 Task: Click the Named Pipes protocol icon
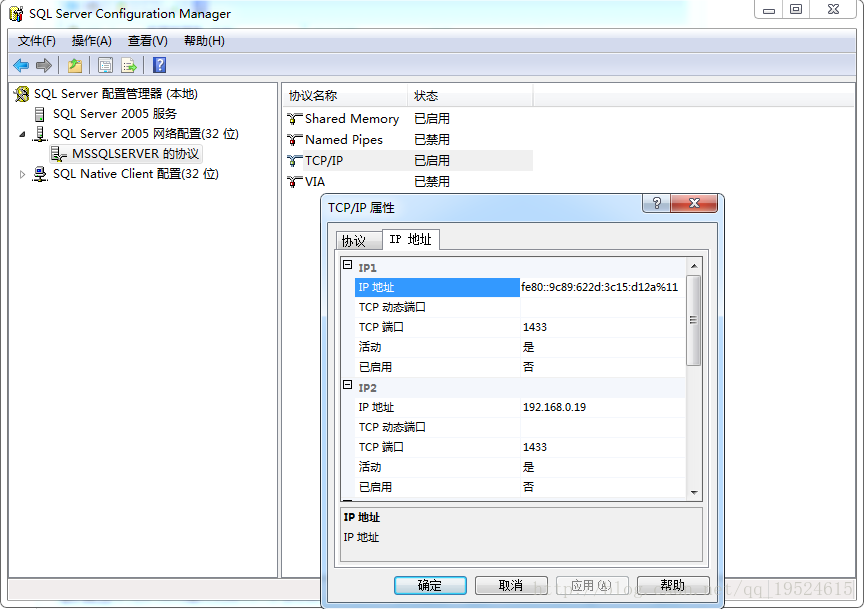(295, 139)
